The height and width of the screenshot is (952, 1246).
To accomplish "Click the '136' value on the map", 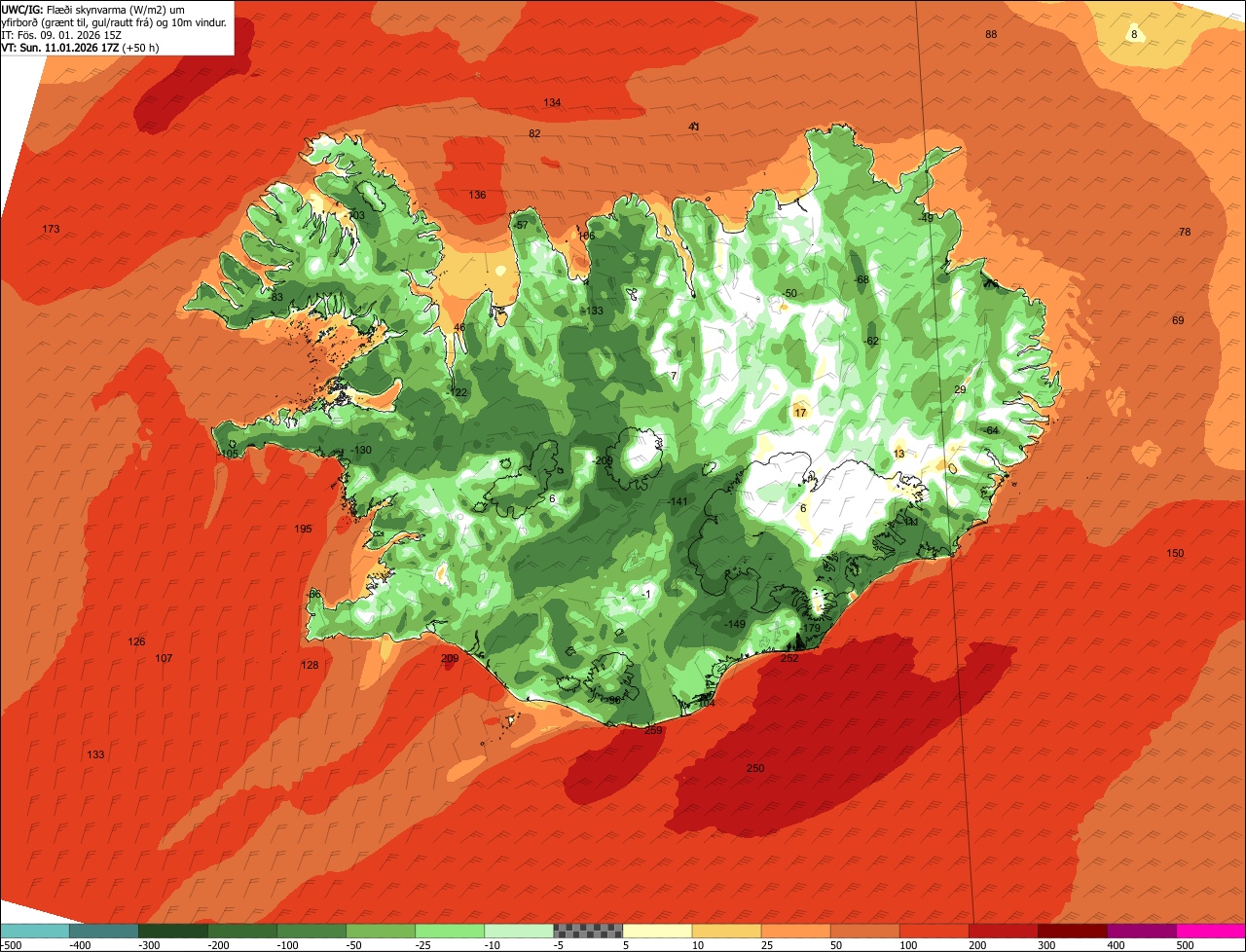I will pos(477,195).
